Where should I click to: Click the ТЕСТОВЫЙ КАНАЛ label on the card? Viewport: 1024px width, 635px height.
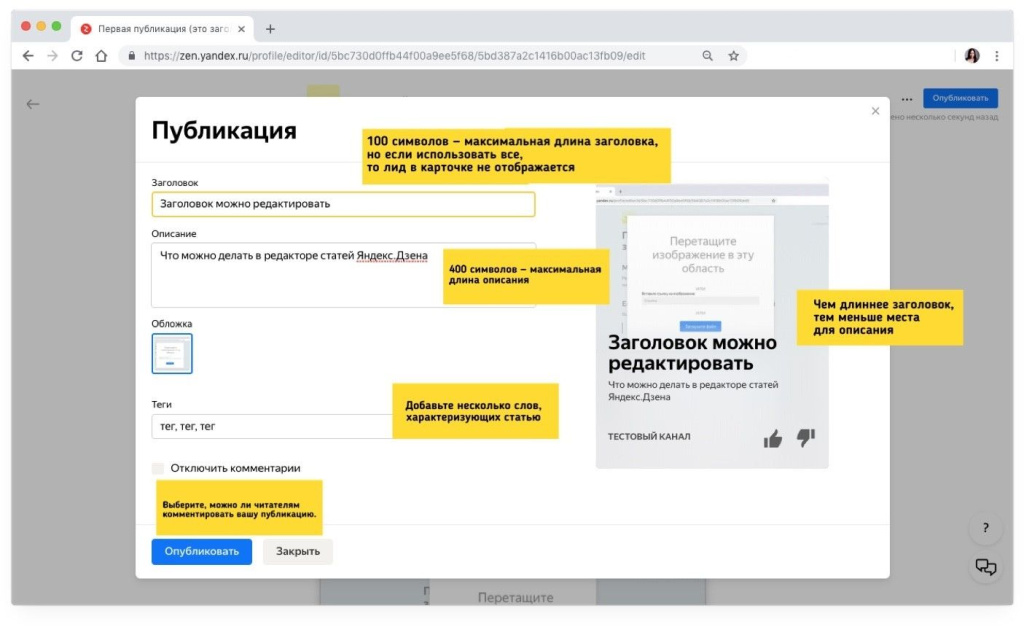click(x=648, y=436)
